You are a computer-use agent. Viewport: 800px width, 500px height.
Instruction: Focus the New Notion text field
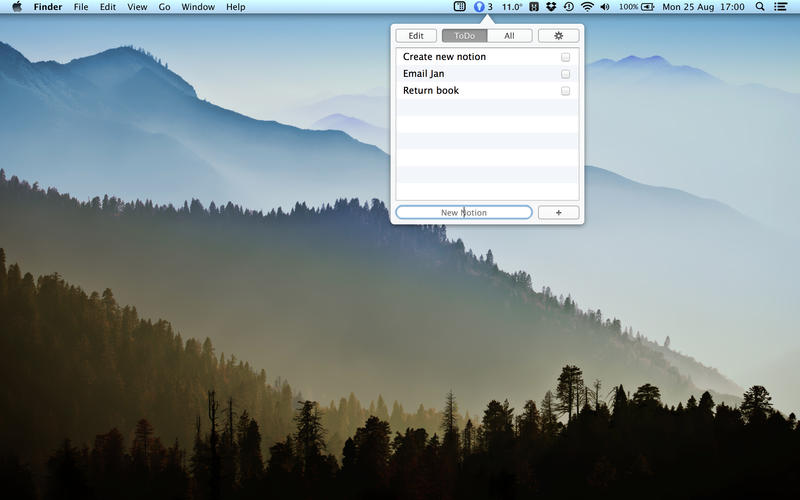point(464,212)
